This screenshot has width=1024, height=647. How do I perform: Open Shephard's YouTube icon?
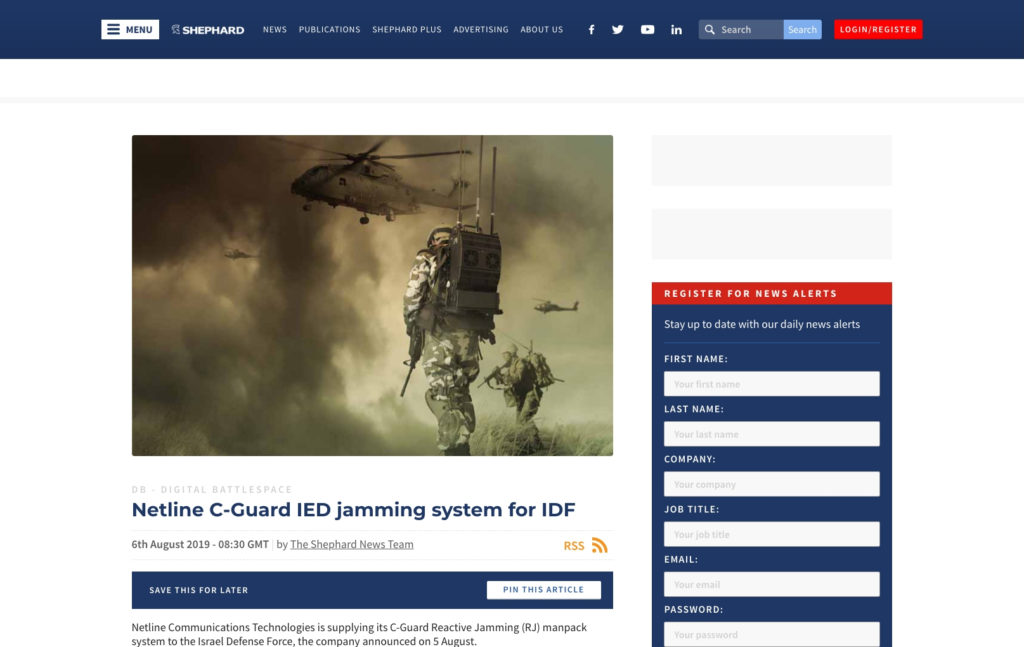(647, 29)
